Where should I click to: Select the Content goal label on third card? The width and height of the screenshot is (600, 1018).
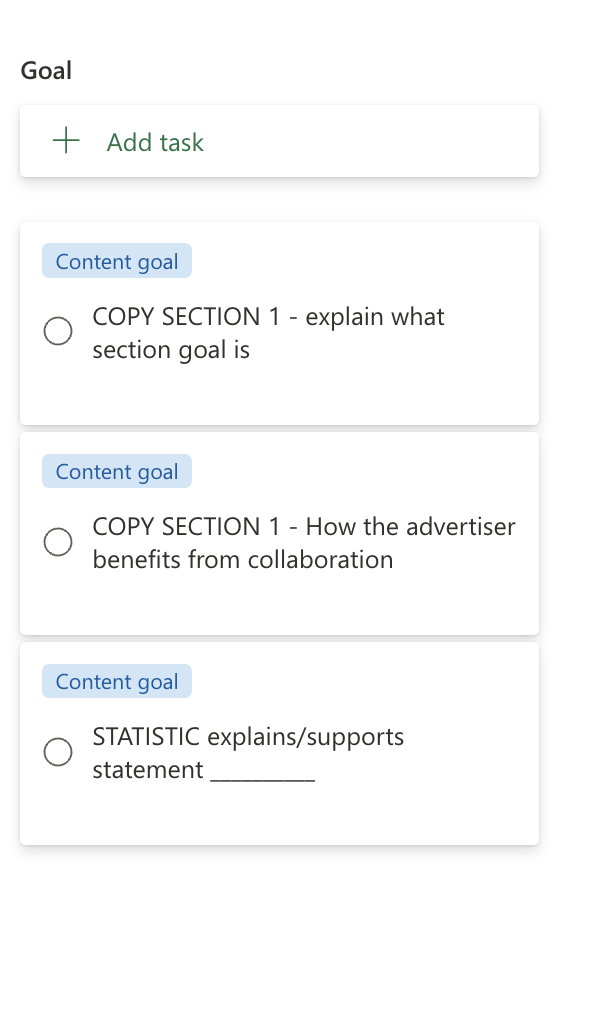pyautogui.click(x=117, y=682)
